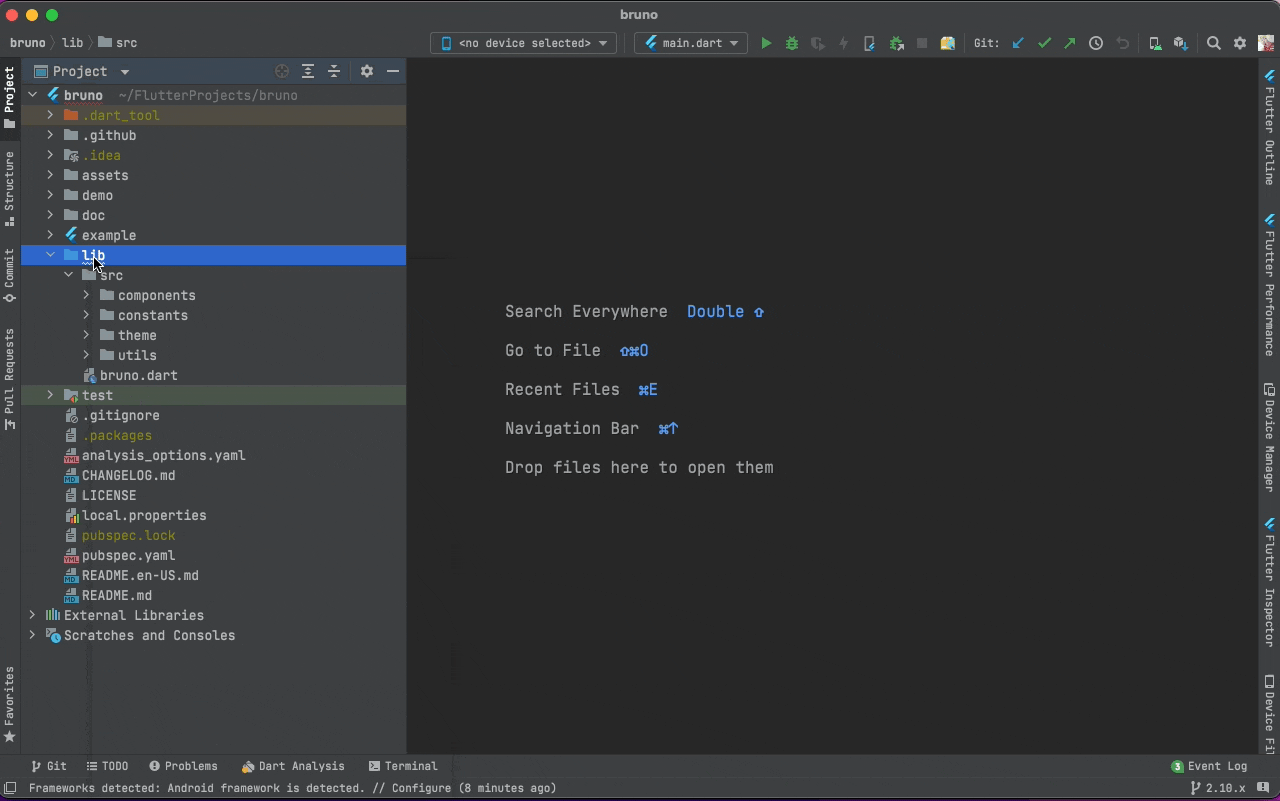Click the Expand All icon in the Project panel
Screen dimensions: 1280x801
(308, 71)
